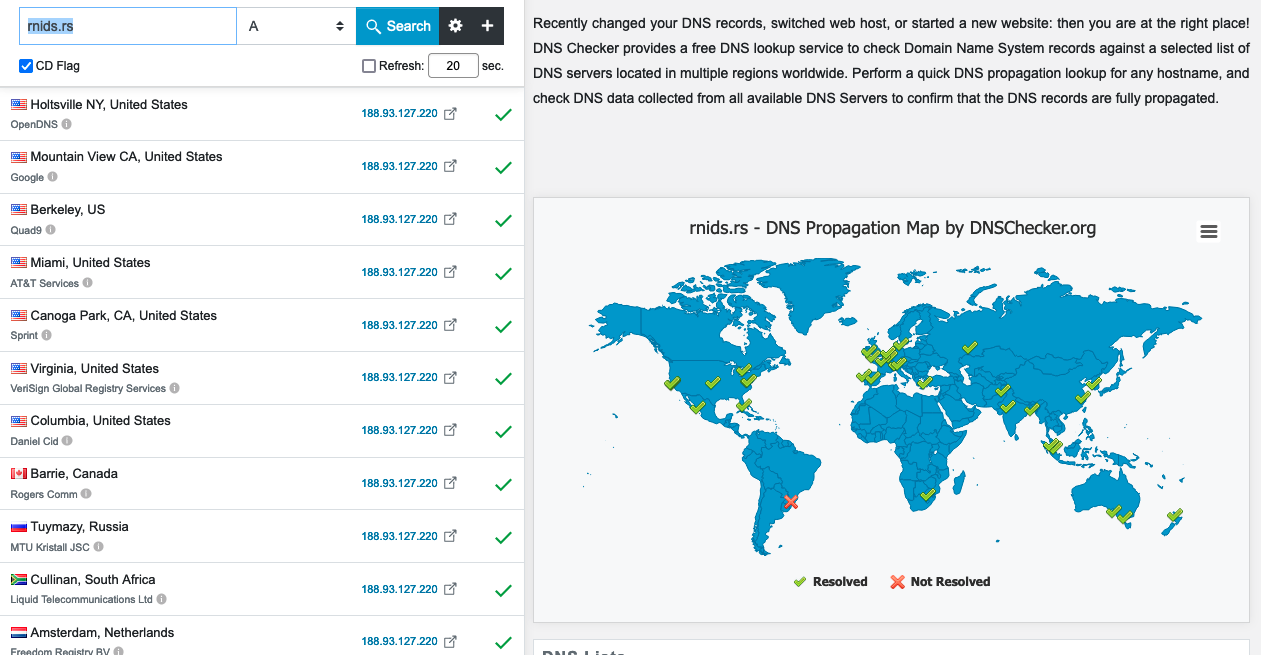Click the IP address in Miami row
The height and width of the screenshot is (655, 1261).
coord(400,272)
